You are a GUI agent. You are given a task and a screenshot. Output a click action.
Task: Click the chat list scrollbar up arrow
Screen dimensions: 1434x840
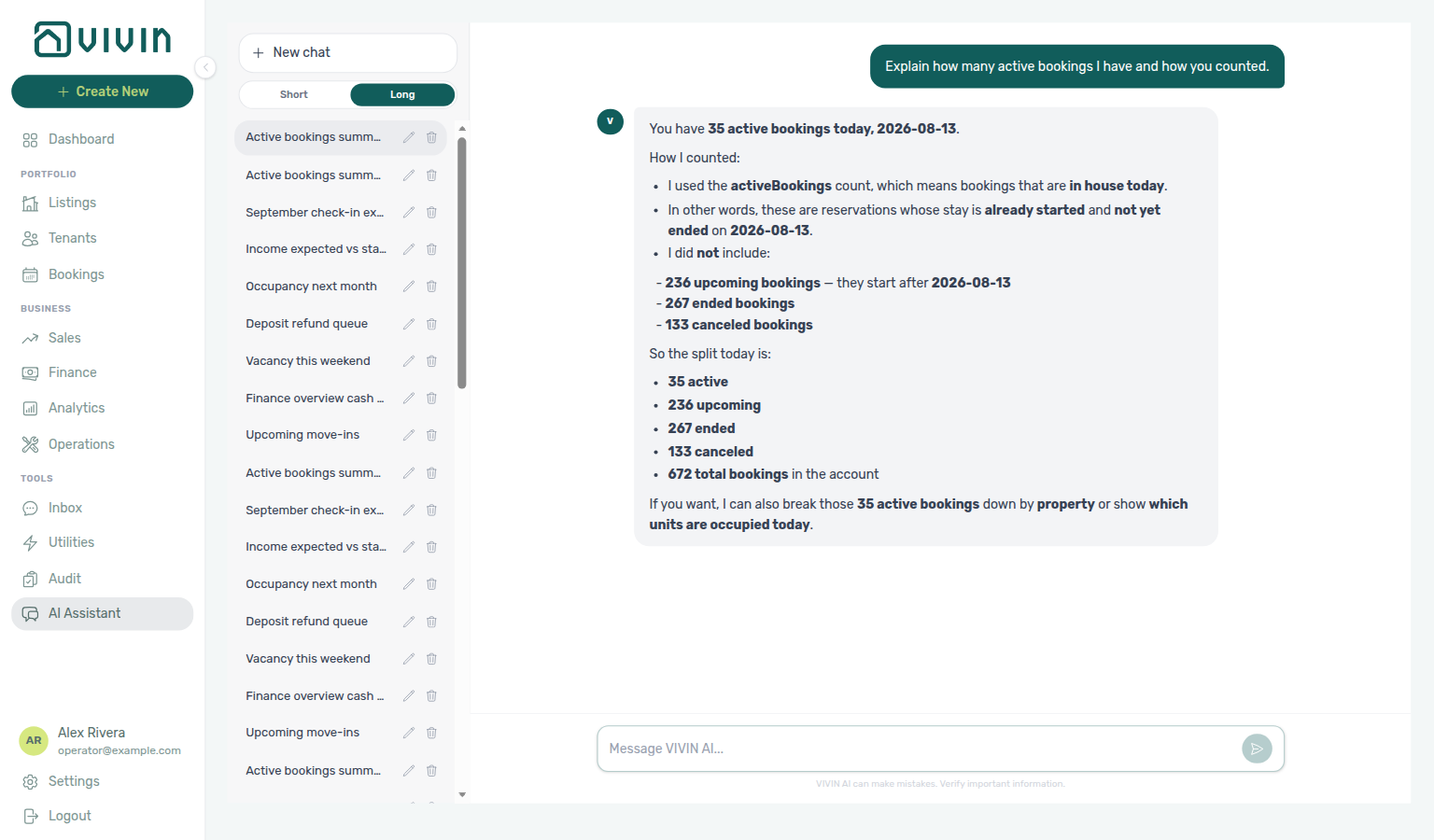pos(462,129)
